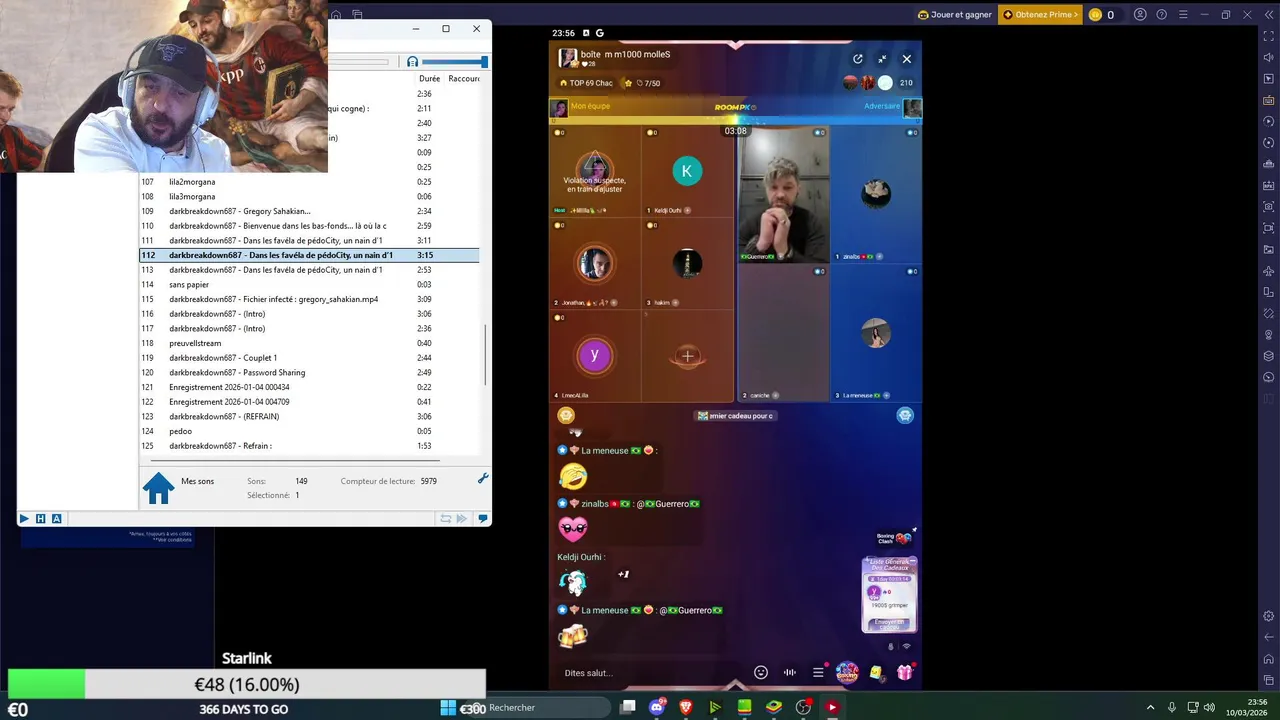
Task: Click the A toggle in the soundboard footer
Action: pyautogui.click(x=56, y=518)
